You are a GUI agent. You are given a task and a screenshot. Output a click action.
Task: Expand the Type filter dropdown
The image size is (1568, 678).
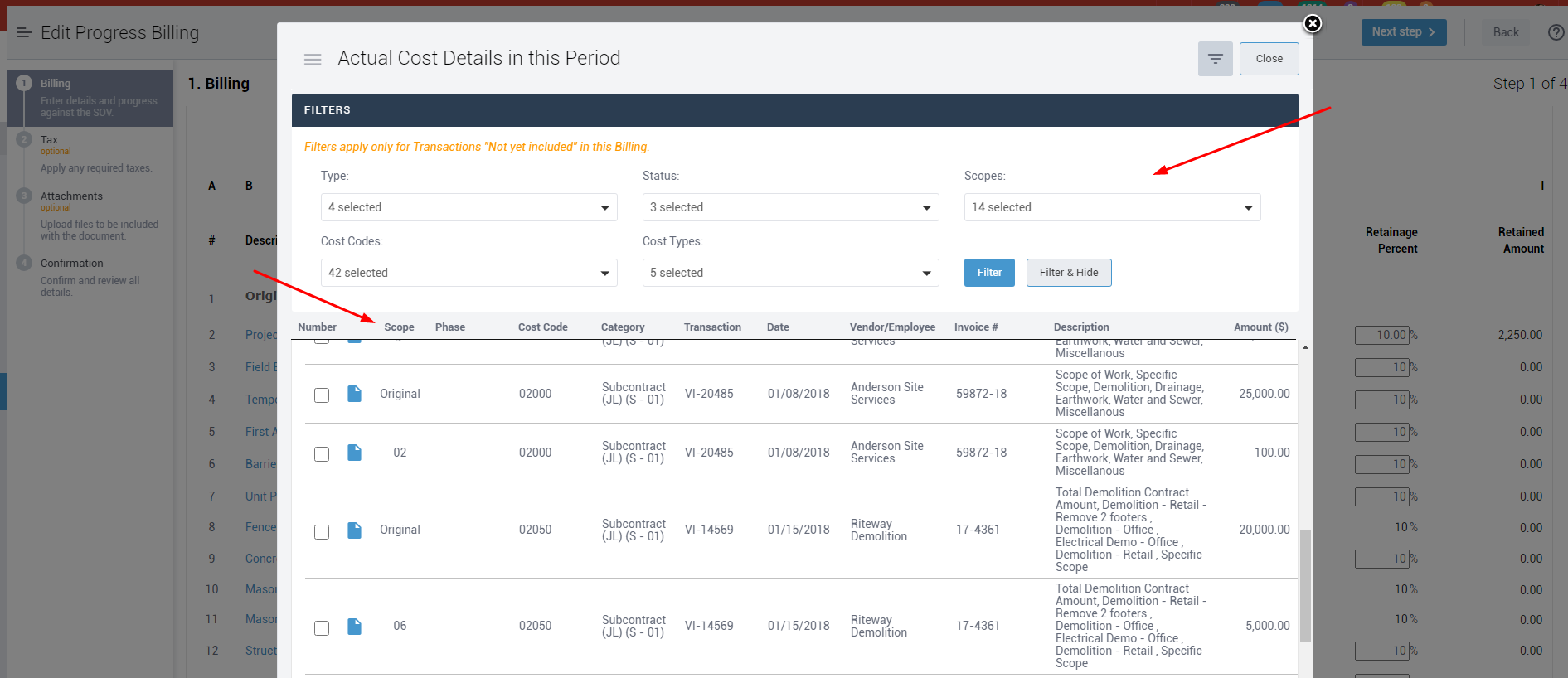pos(468,207)
